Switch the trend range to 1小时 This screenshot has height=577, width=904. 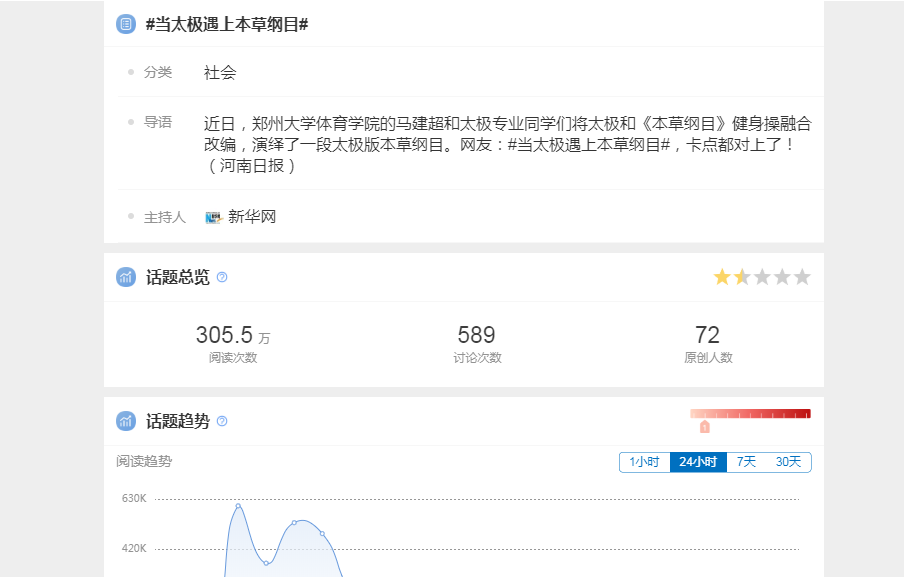pos(644,462)
